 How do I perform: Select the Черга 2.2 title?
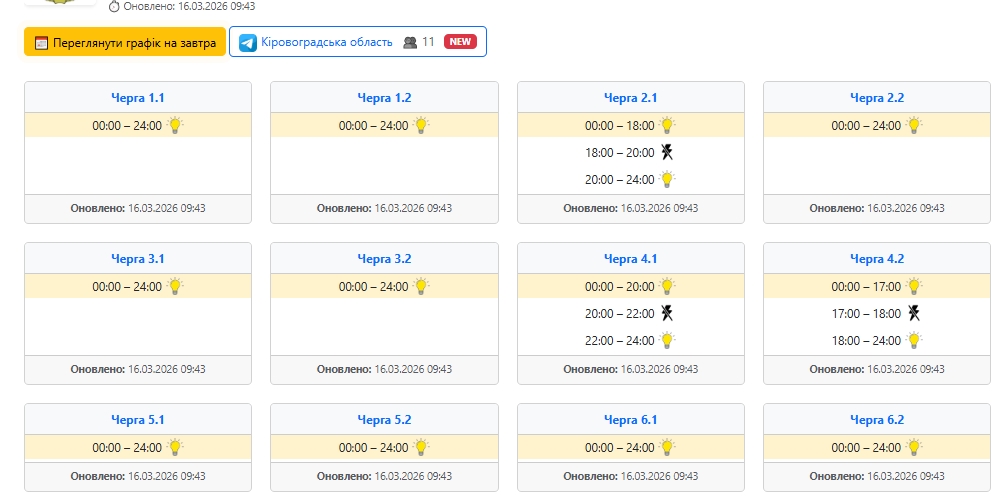(877, 98)
